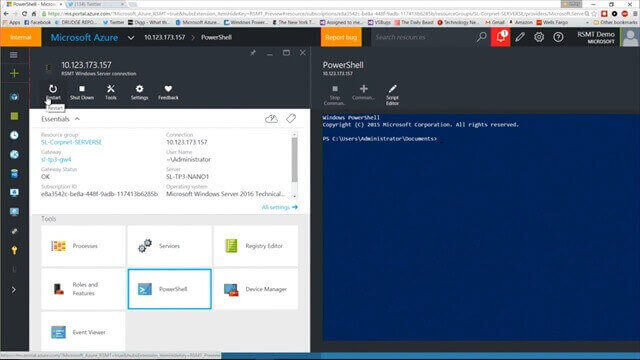This screenshot has height=360, width=640.
Task: Click the Feedback heart icon
Action: (x=168, y=89)
